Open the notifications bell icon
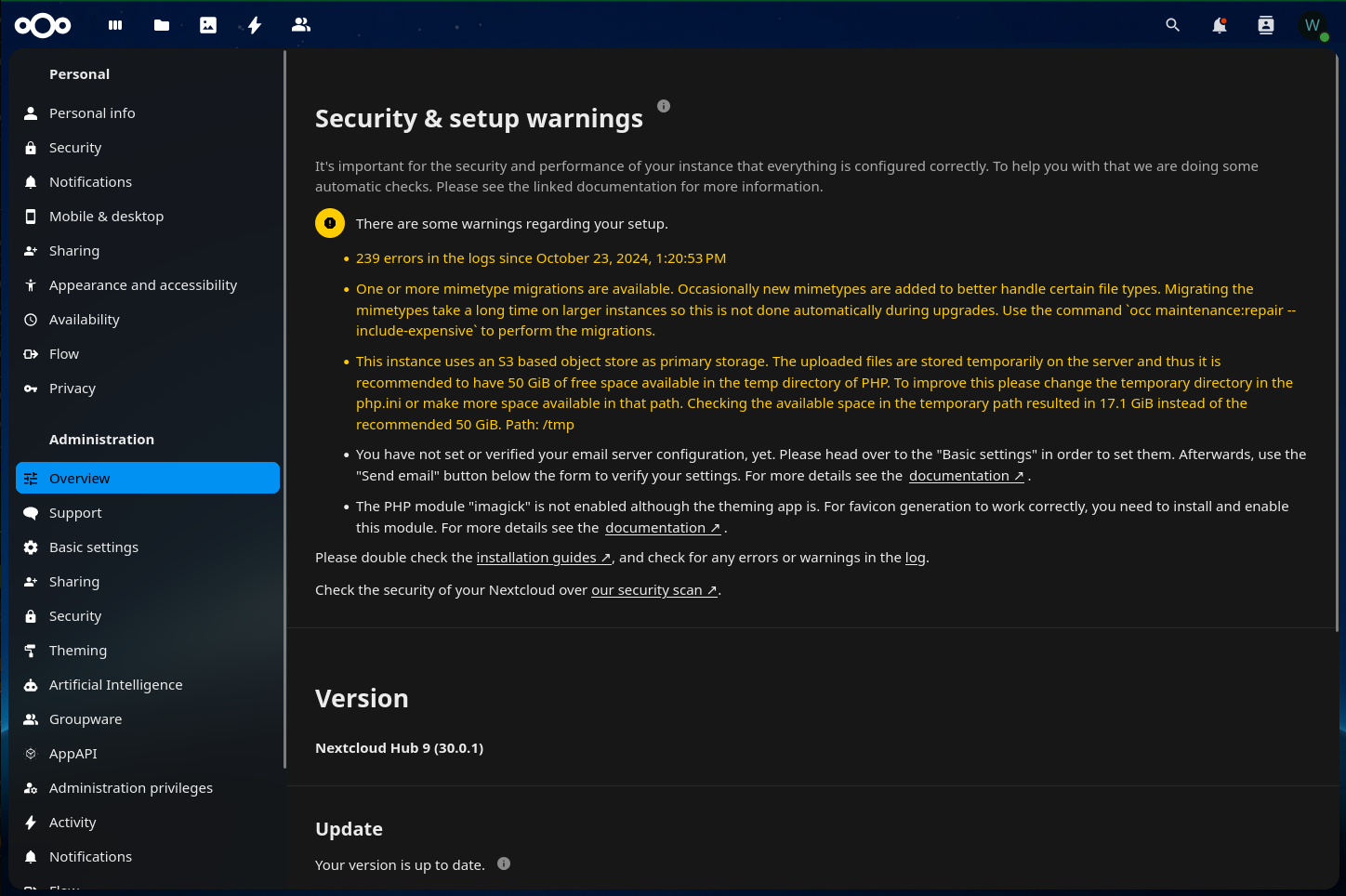Viewport: 1346px width, 896px height. pyautogui.click(x=1220, y=25)
